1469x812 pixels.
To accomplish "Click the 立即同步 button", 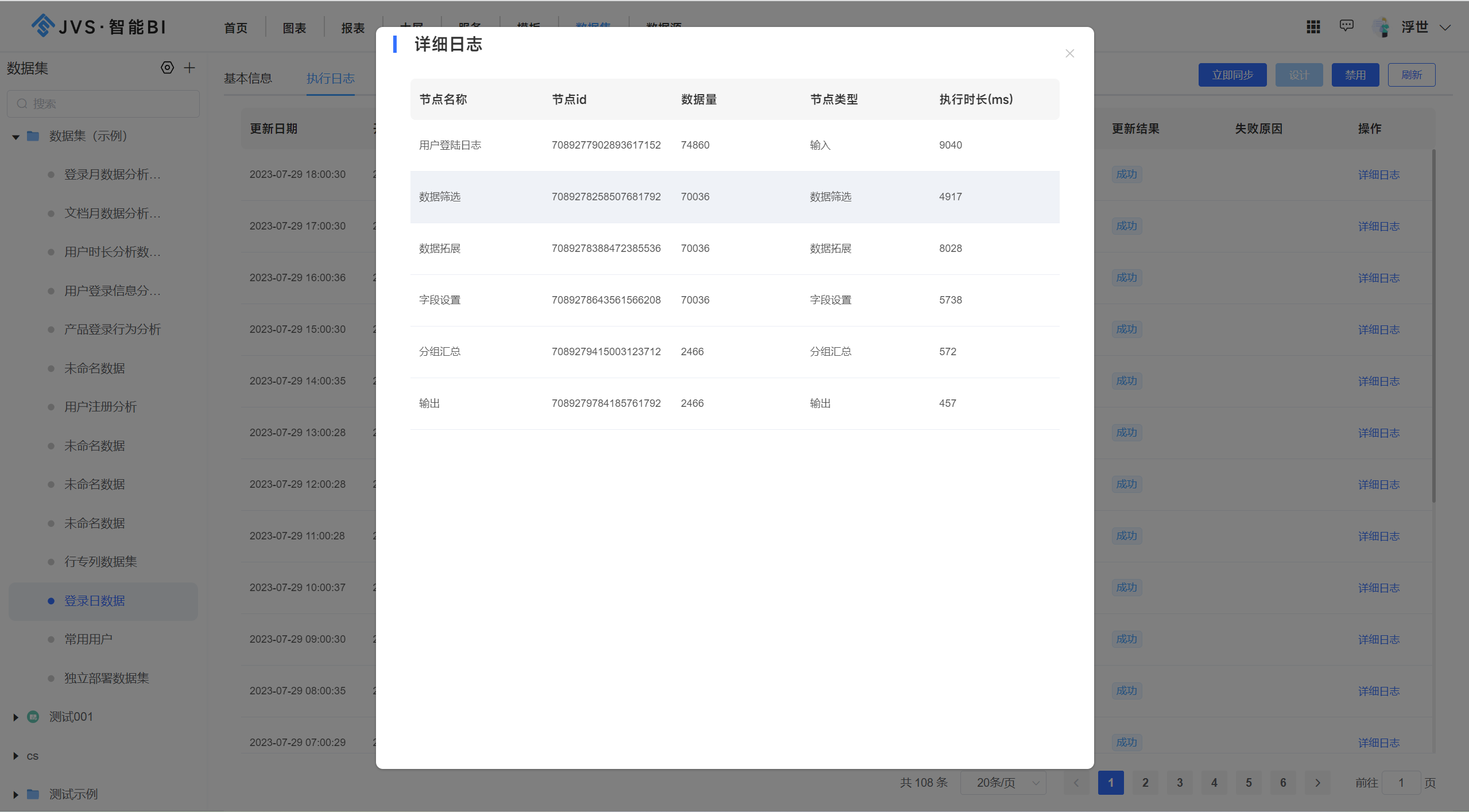I will pos(1231,75).
